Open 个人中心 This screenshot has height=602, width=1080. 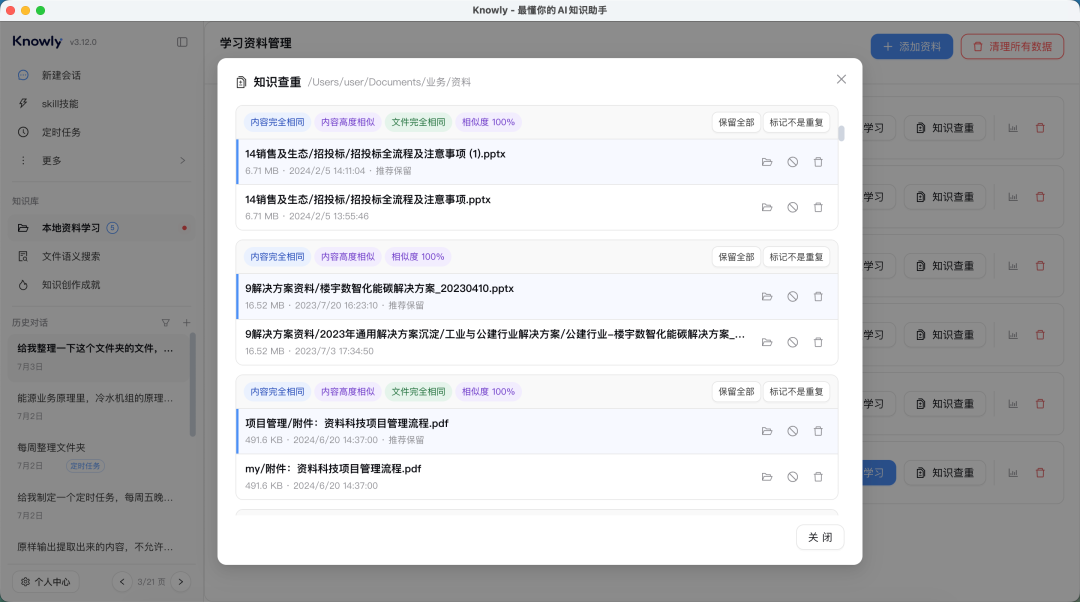[x=46, y=582]
